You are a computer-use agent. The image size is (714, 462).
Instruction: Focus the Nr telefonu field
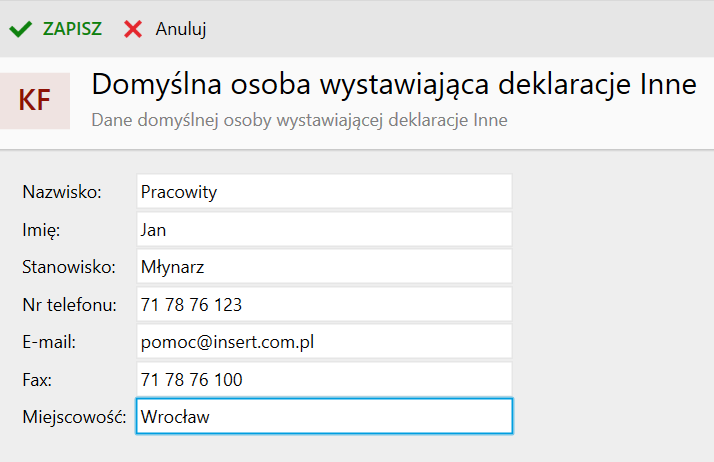point(324,304)
